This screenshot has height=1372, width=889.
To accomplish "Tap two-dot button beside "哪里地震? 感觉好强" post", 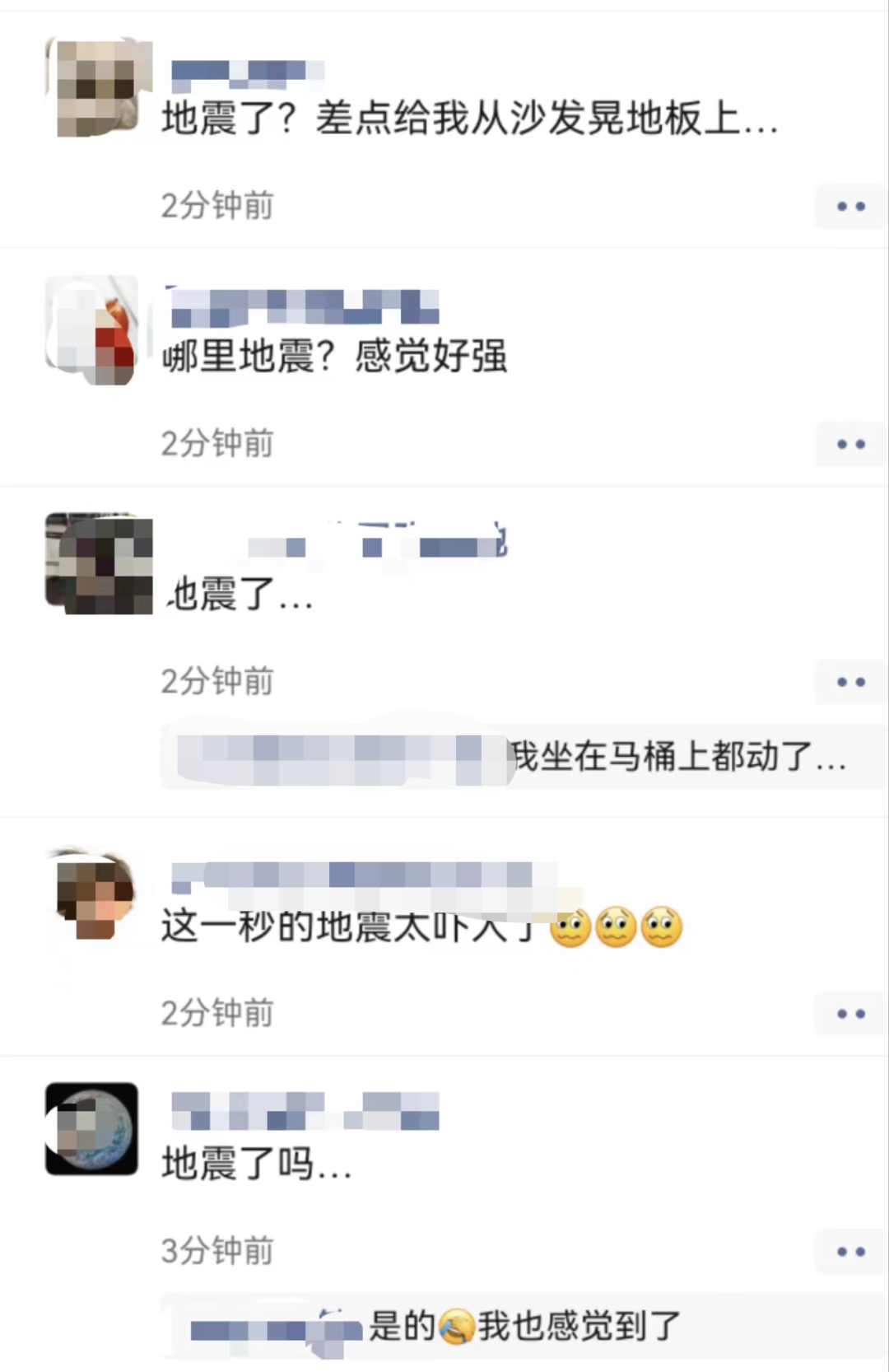I will pos(850,444).
